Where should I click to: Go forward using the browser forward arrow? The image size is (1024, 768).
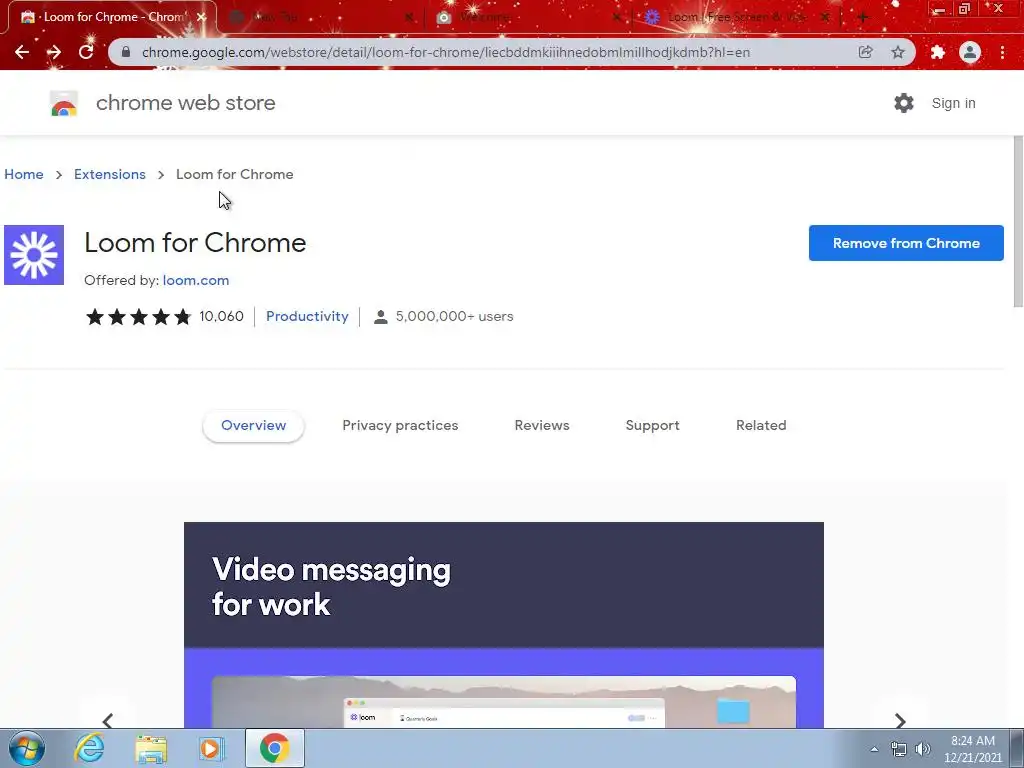54,52
